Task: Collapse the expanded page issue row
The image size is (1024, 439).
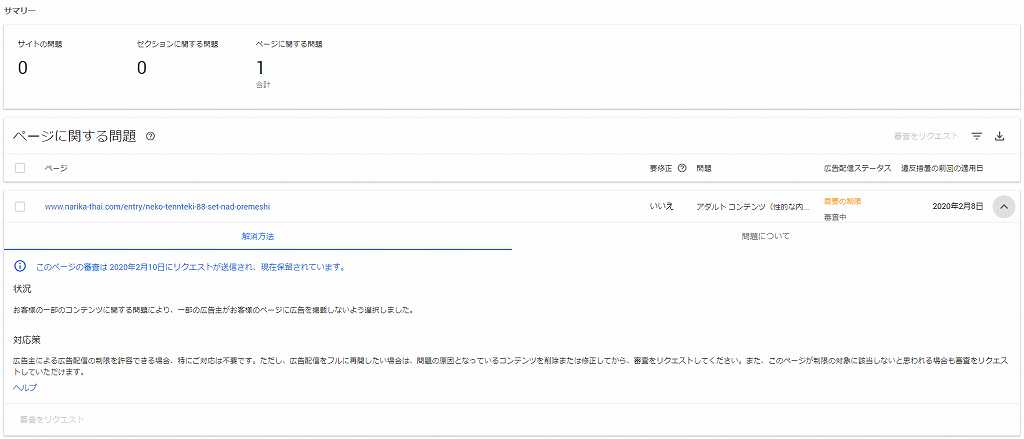Action: tap(1003, 207)
